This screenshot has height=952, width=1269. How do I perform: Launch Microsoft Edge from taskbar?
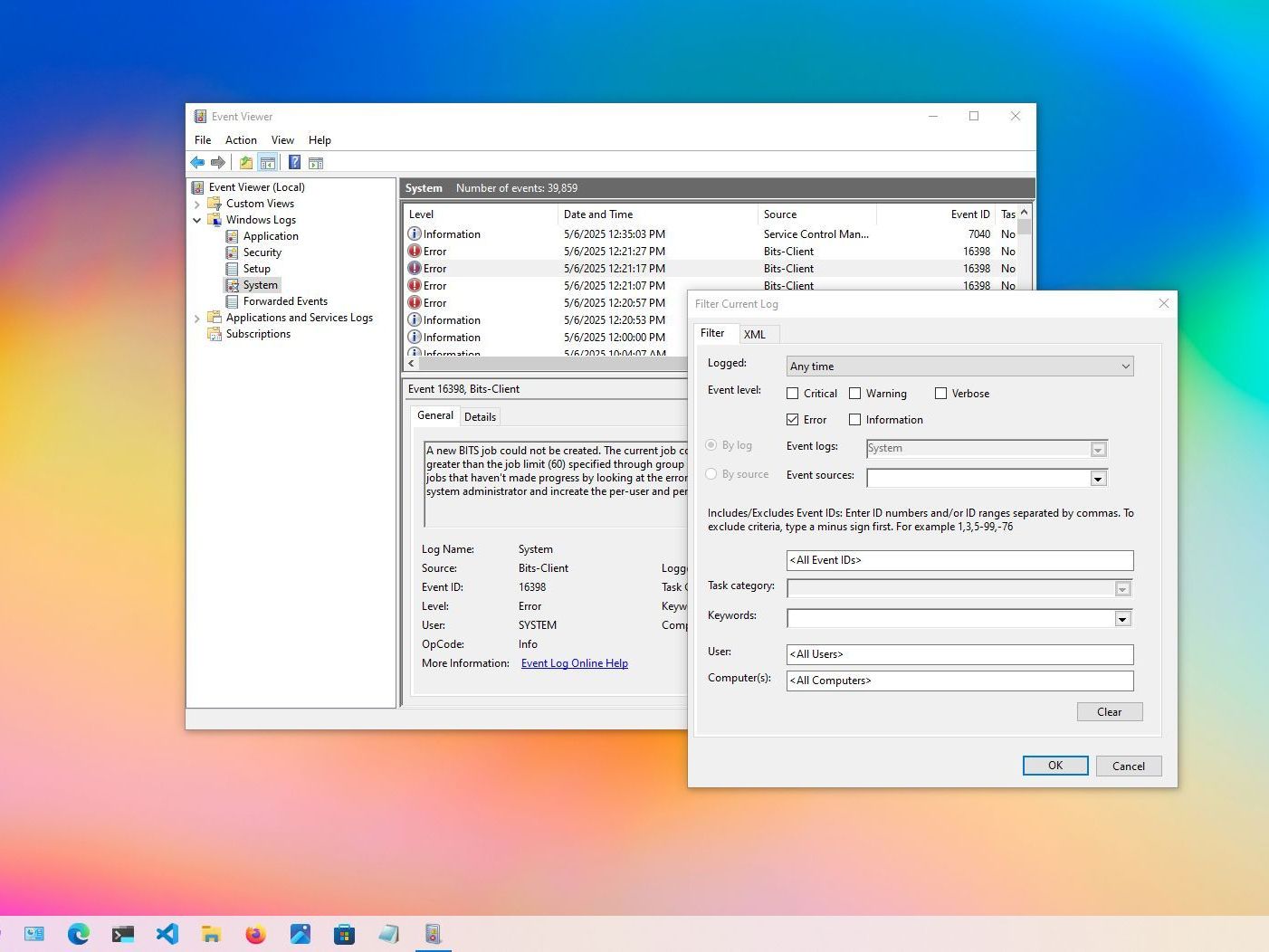pyautogui.click(x=79, y=934)
